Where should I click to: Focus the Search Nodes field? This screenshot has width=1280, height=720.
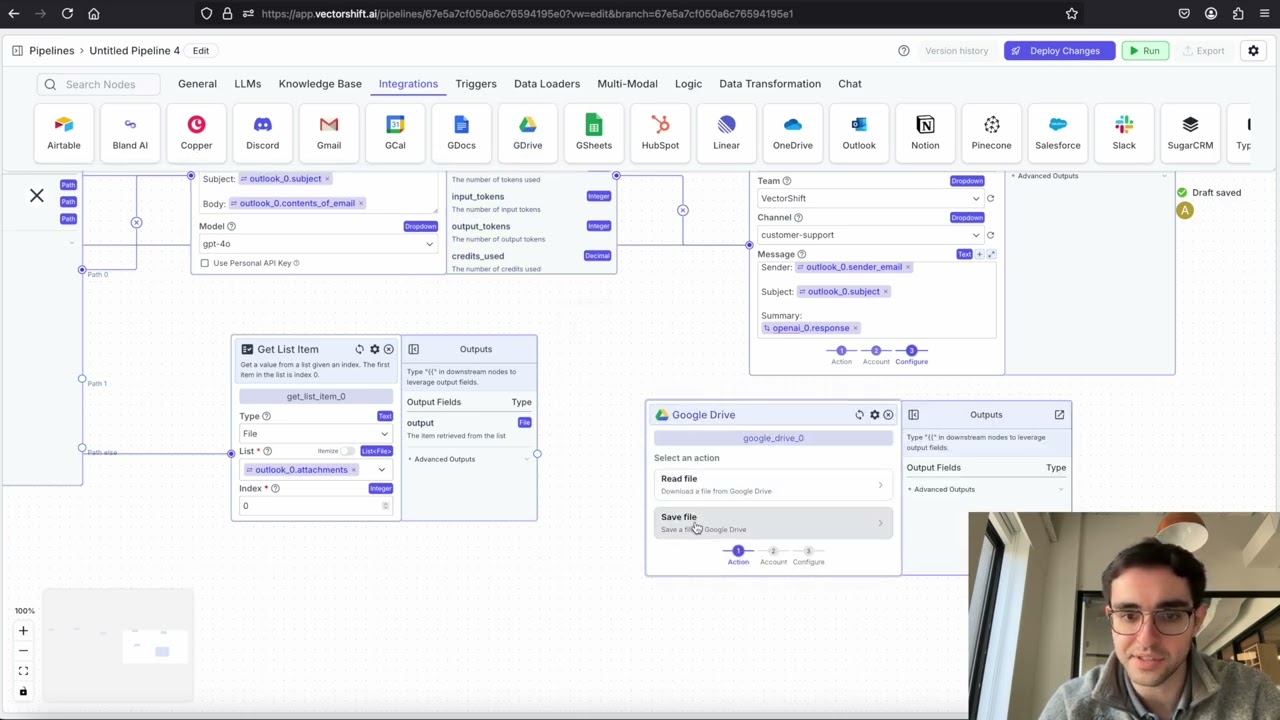pos(98,84)
